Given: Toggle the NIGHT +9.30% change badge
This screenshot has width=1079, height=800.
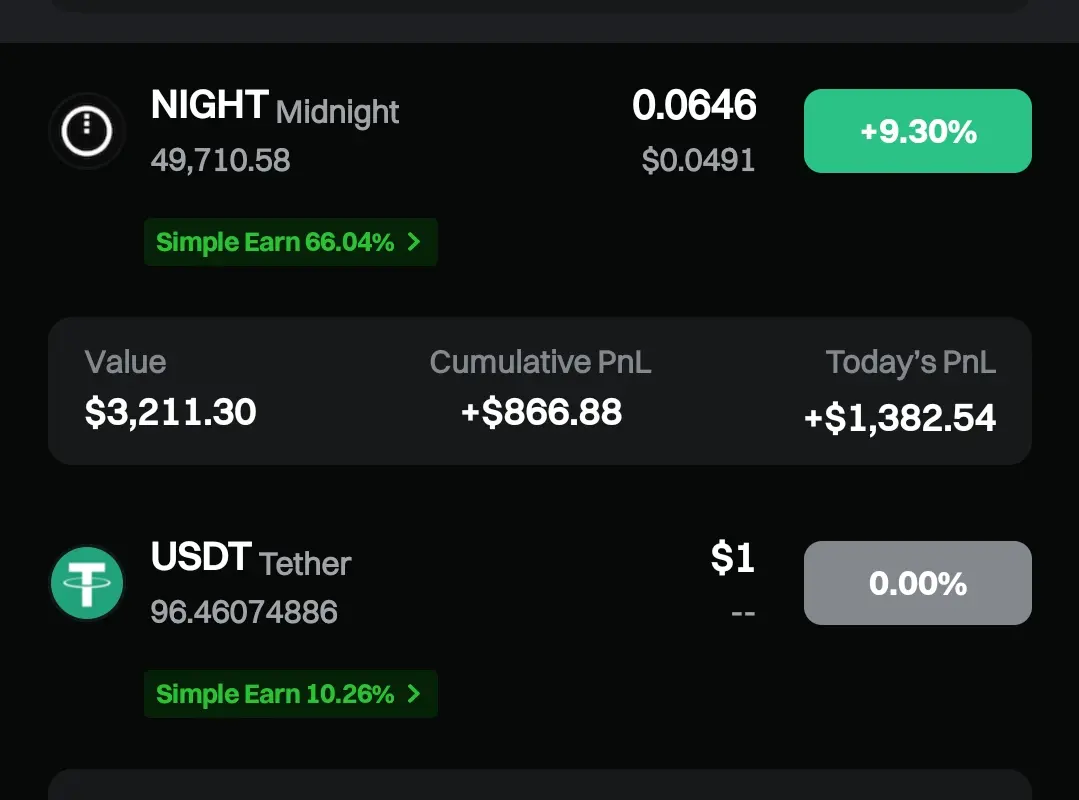Looking at the screenshot, I should pyautogui.click(x=917, y=131).
